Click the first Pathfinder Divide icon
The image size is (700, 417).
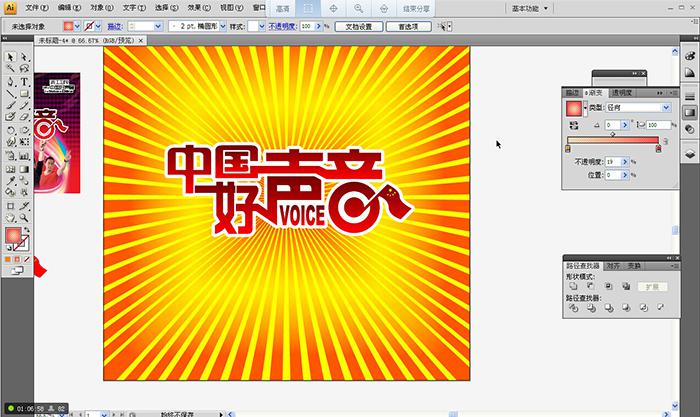point(573,308)
